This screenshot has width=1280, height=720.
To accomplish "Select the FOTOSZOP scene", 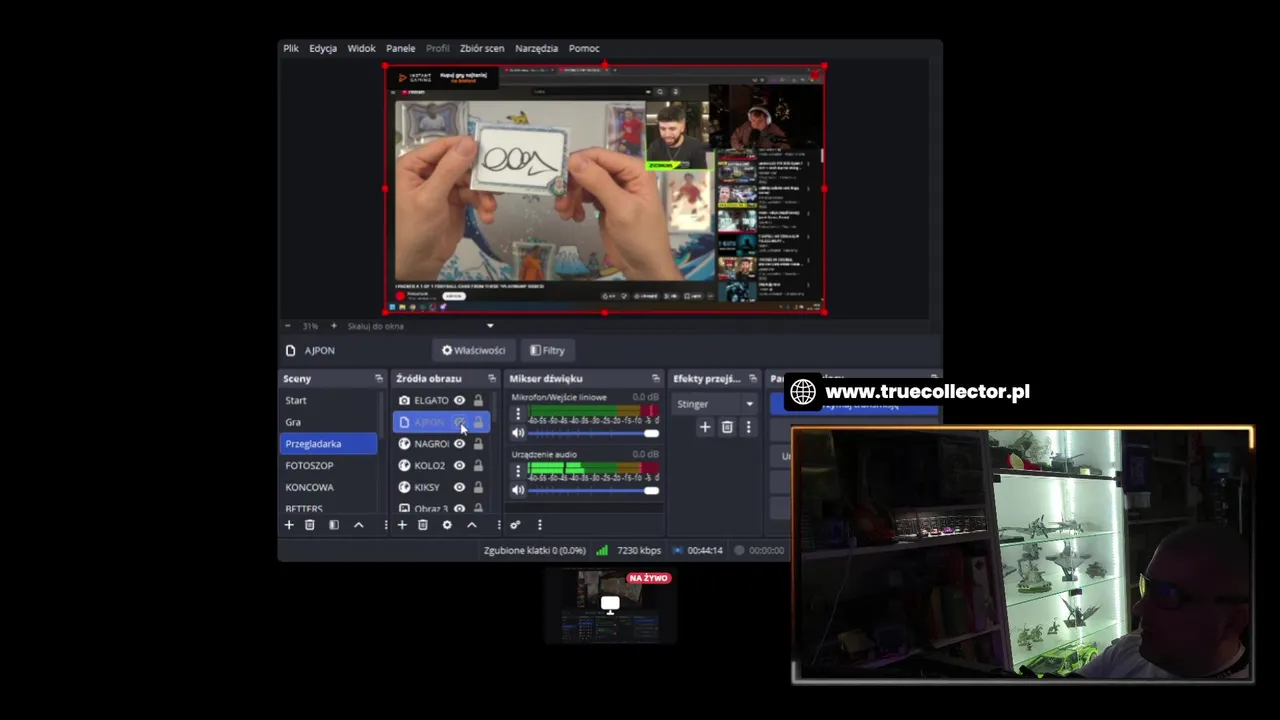I will click(x=329, y=465).
